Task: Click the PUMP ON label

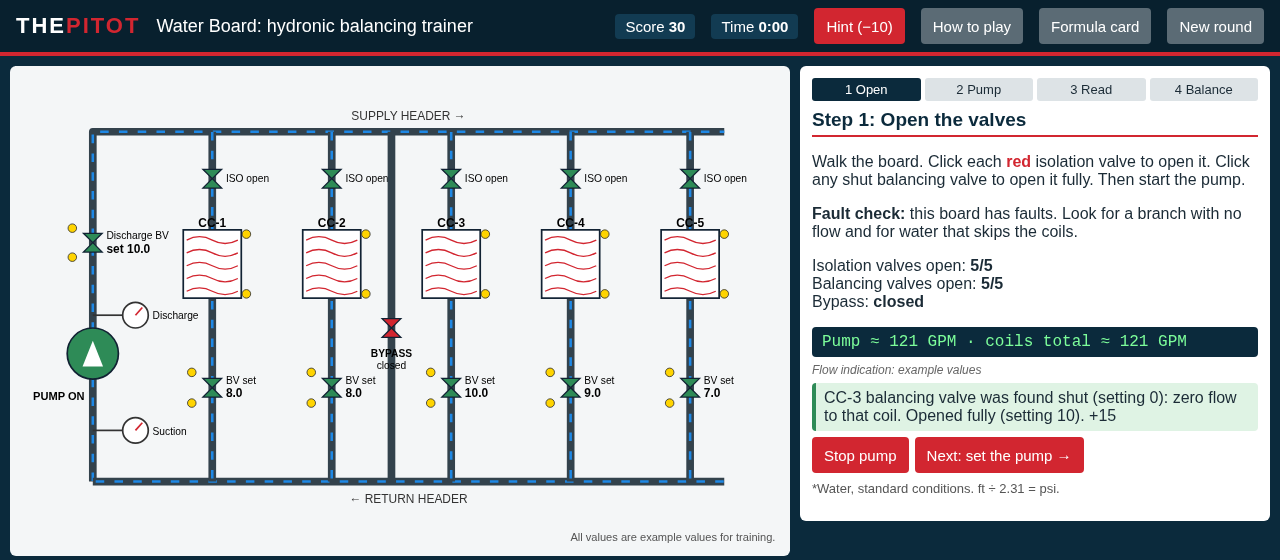Action: point(59,396)
